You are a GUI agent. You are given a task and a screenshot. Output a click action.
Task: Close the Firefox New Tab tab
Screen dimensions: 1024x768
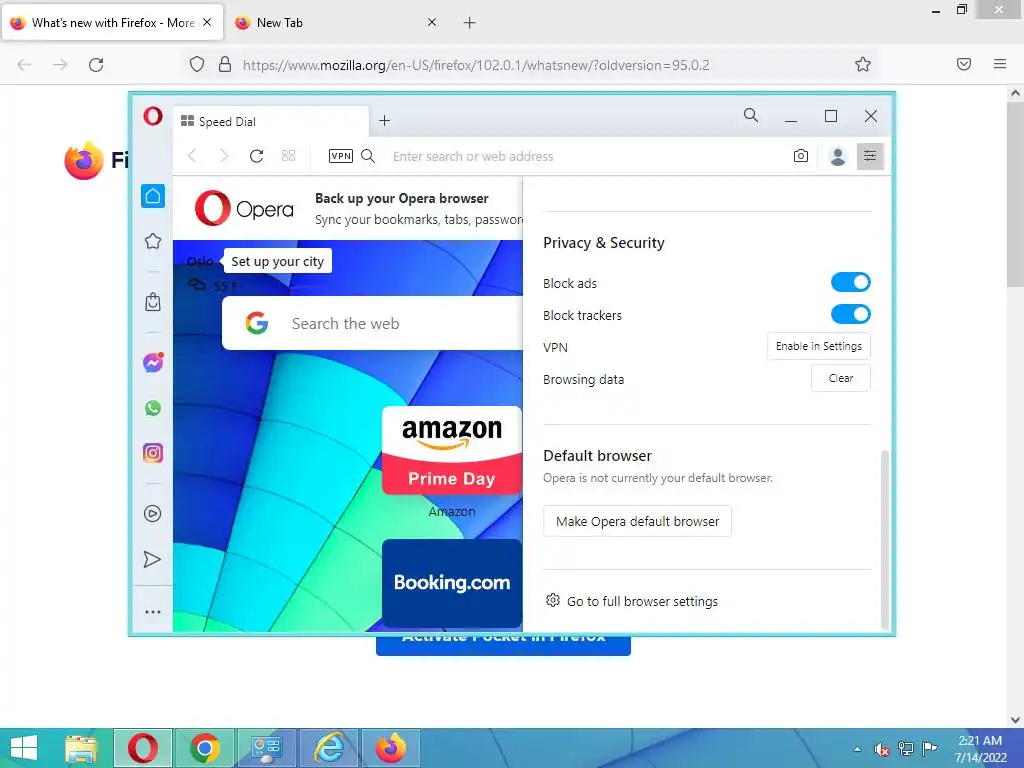tap(432, 22)
